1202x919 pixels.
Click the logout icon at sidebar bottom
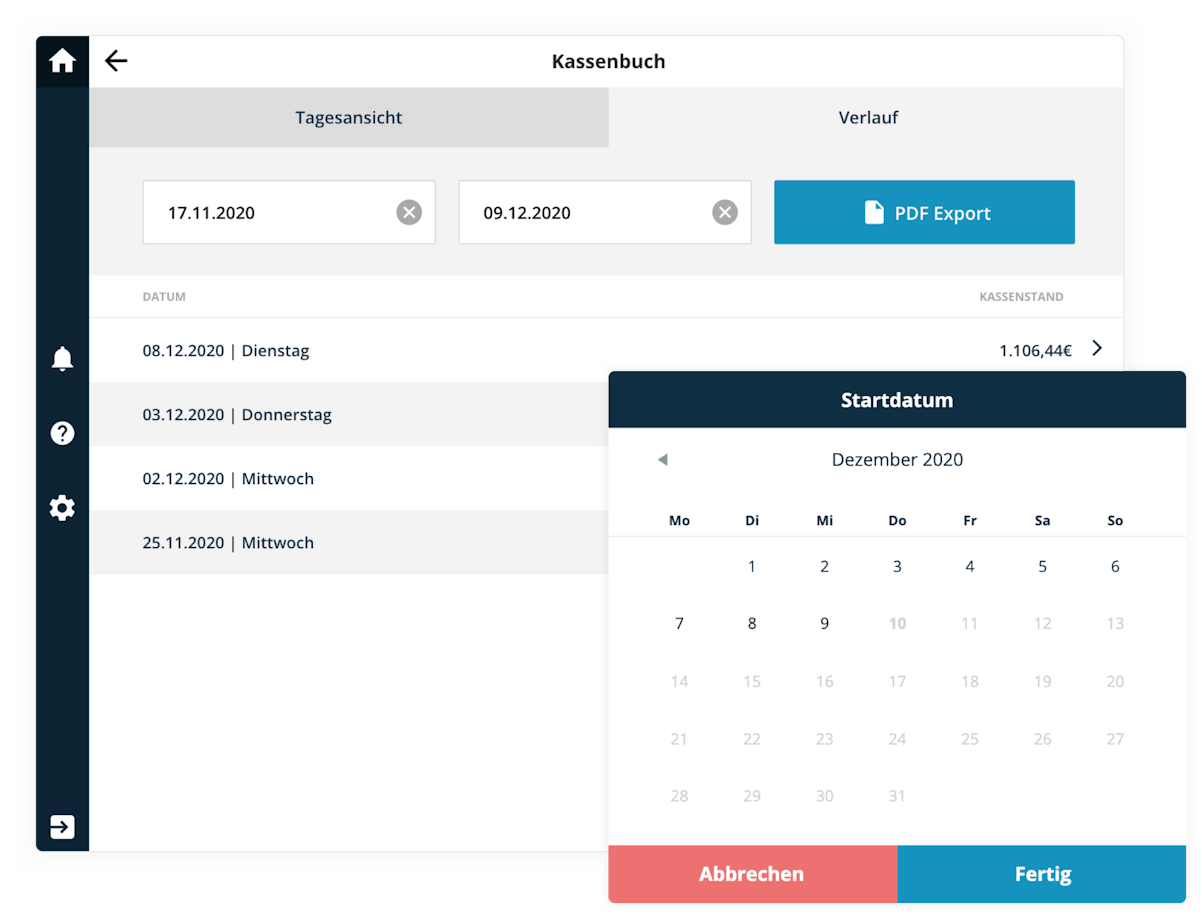click(62, 827)
